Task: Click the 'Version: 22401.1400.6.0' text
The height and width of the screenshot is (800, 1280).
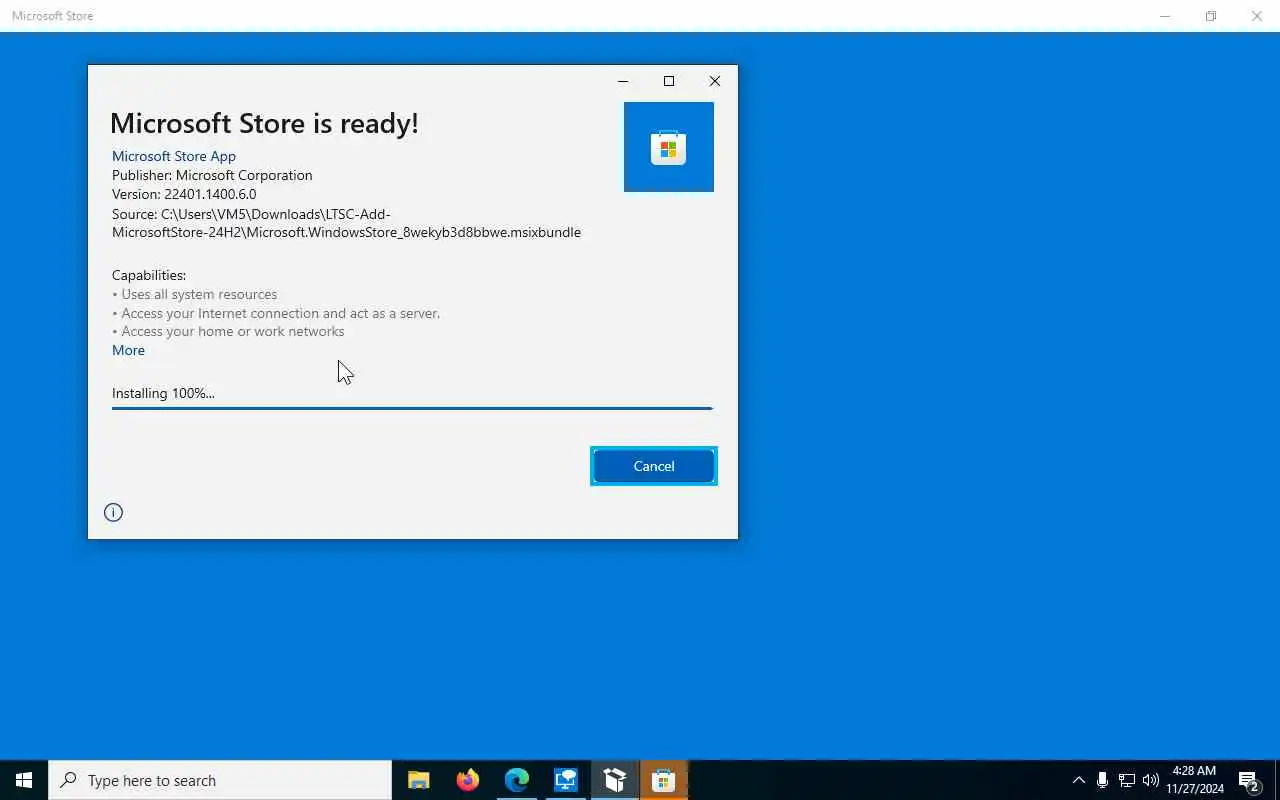Action: (184, 194)
